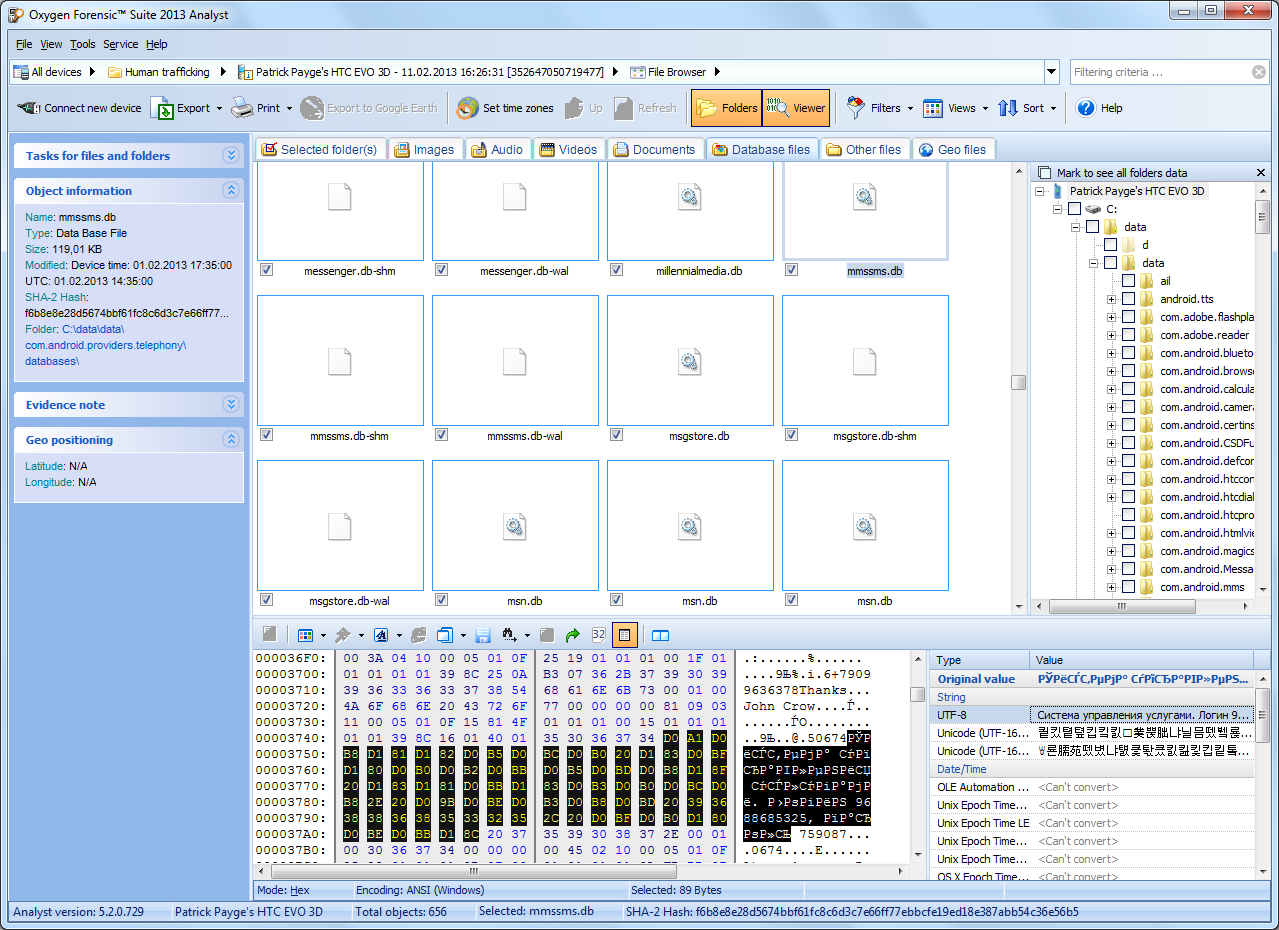The height and width of the screenshot is (930, 1279).
Task: Click the hex viewer color table icon
Action: tap(306, 635)
